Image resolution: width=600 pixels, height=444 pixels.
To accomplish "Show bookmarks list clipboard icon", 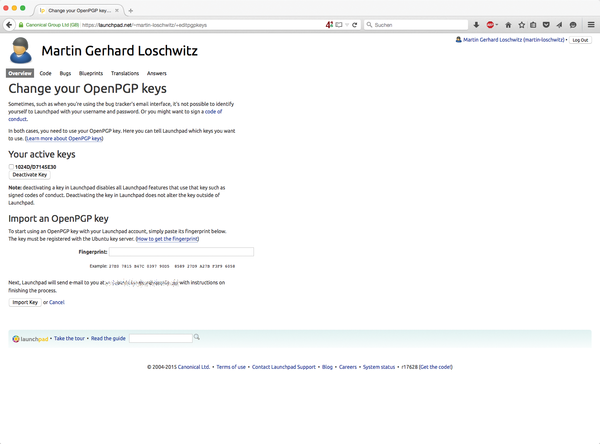I will click(x=533, y=25).
